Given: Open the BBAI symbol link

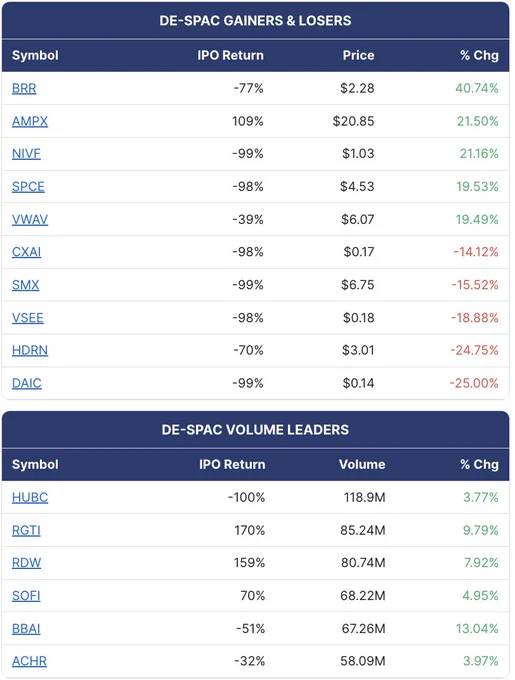Looking at the screenshot, I should click(26, 629).
